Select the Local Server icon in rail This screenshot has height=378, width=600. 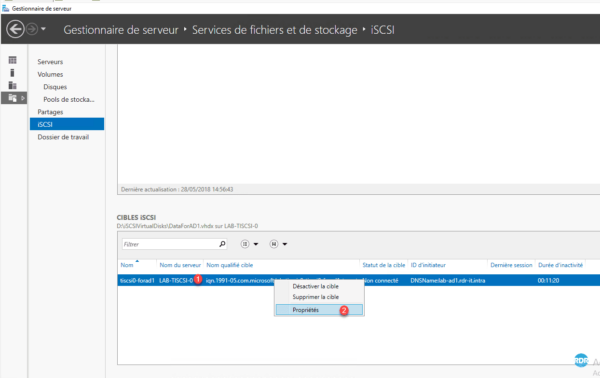pyautogui.click(x=13, y=73)
